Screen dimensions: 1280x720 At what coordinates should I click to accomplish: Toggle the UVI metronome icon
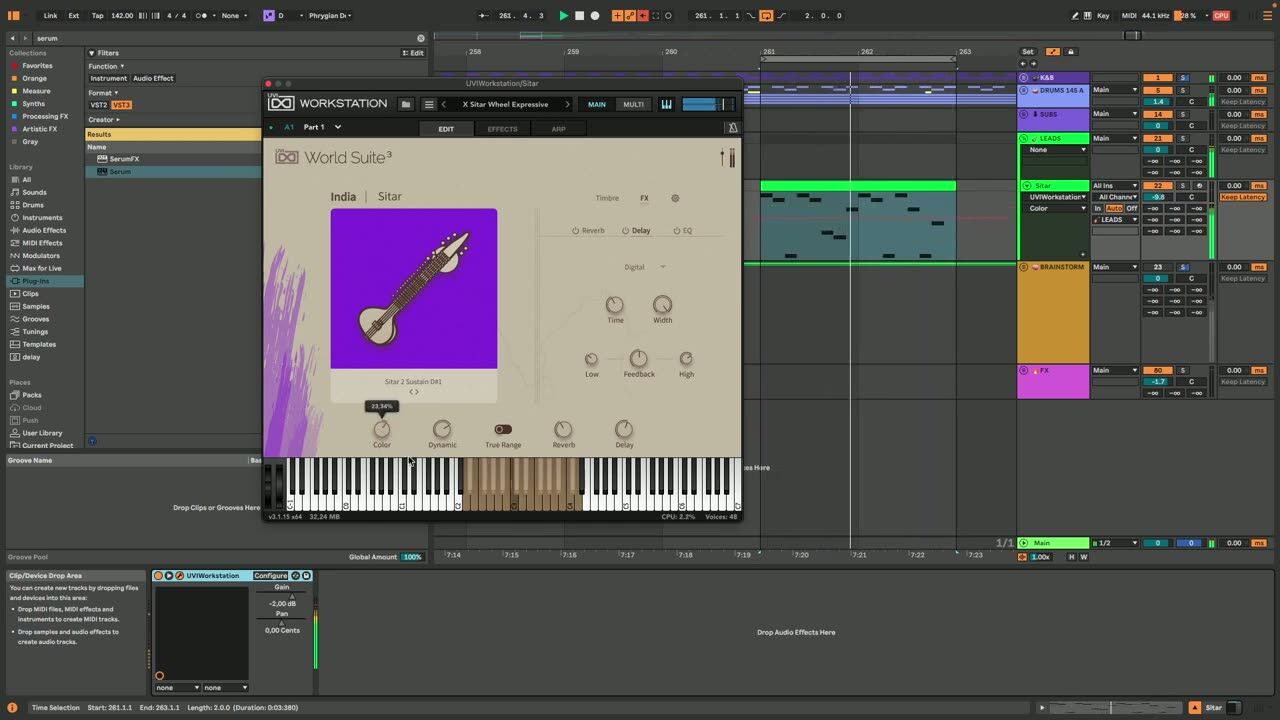coord(732,128)
